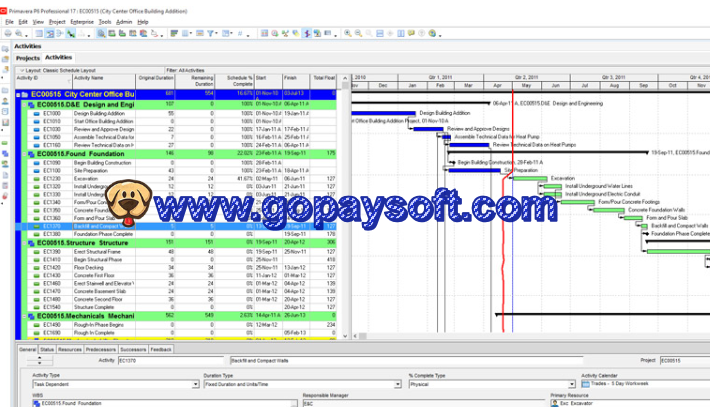Screen dimensions: 710x407
Task: Click the person icon beside Exc Excavator
Action: 554,403
